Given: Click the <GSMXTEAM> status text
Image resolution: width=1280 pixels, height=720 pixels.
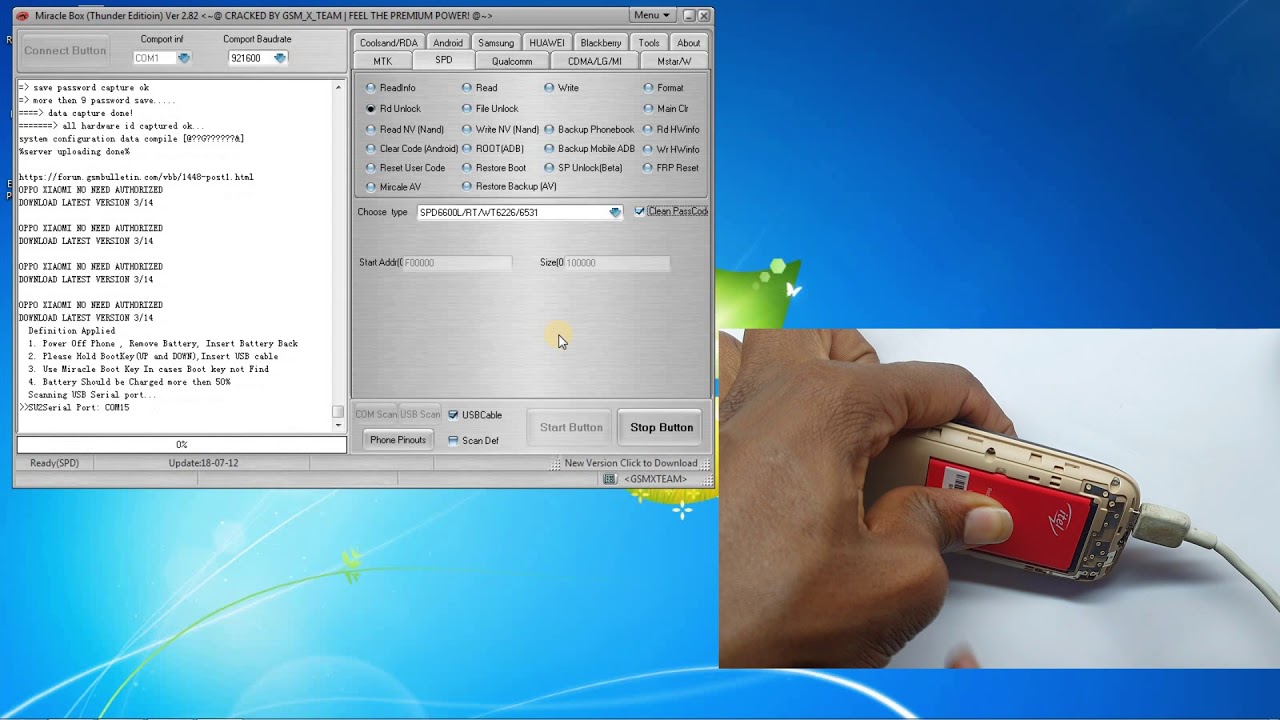Looking at the screenshot, I should pyautogui.click(x=655, y=479).
